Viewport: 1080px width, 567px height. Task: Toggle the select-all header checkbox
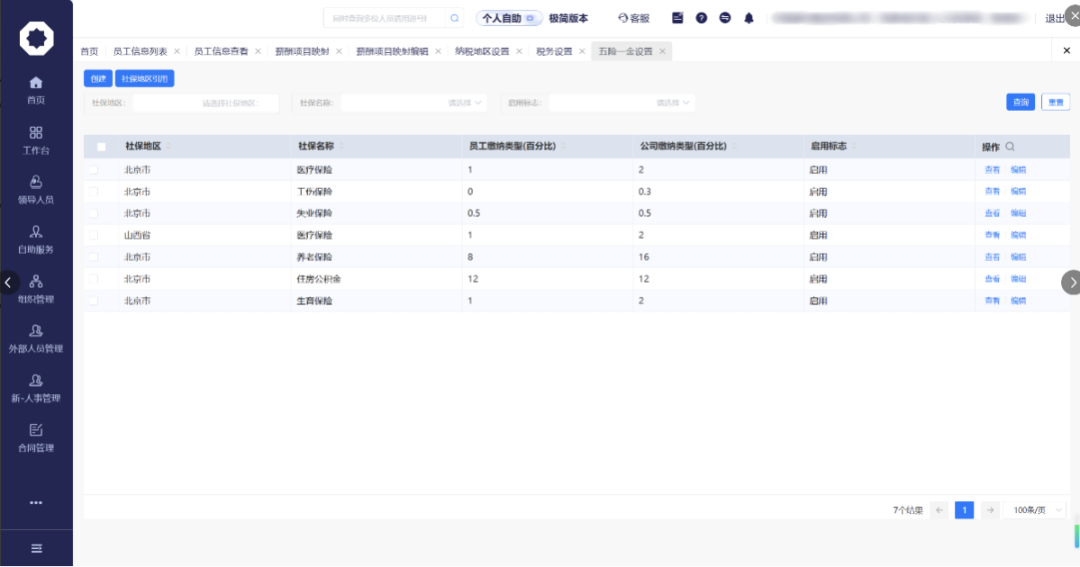(x=101, y=147)
